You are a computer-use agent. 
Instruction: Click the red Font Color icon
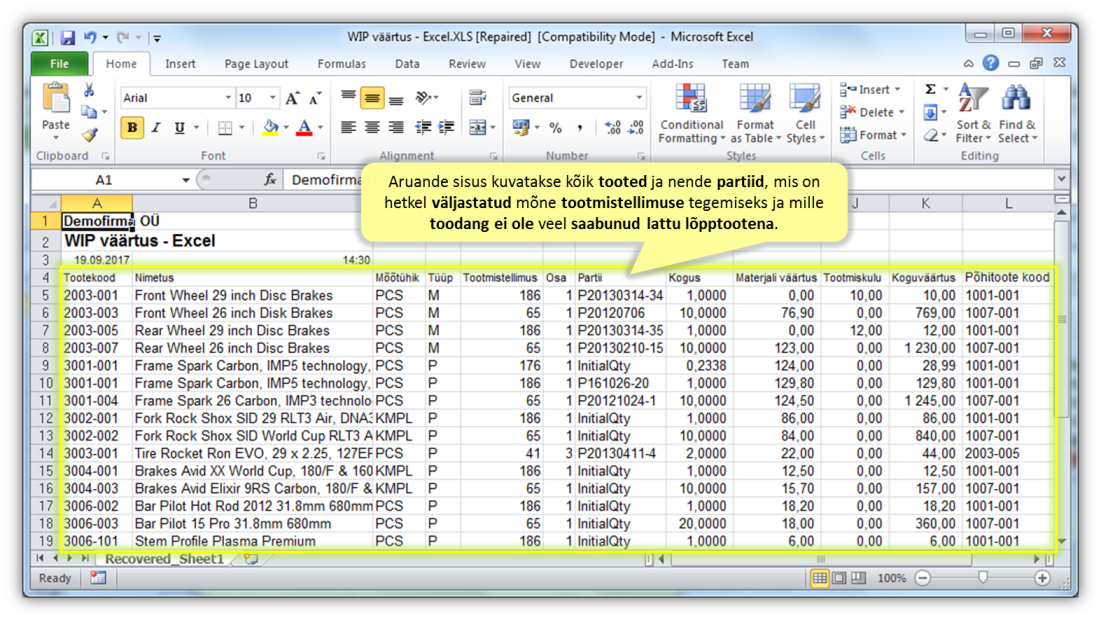tap(304, 128)
